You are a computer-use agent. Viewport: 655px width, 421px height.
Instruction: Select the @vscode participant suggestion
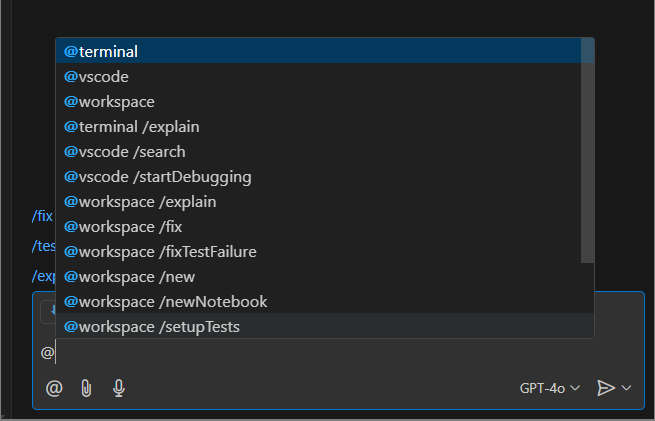click(97, 76)
